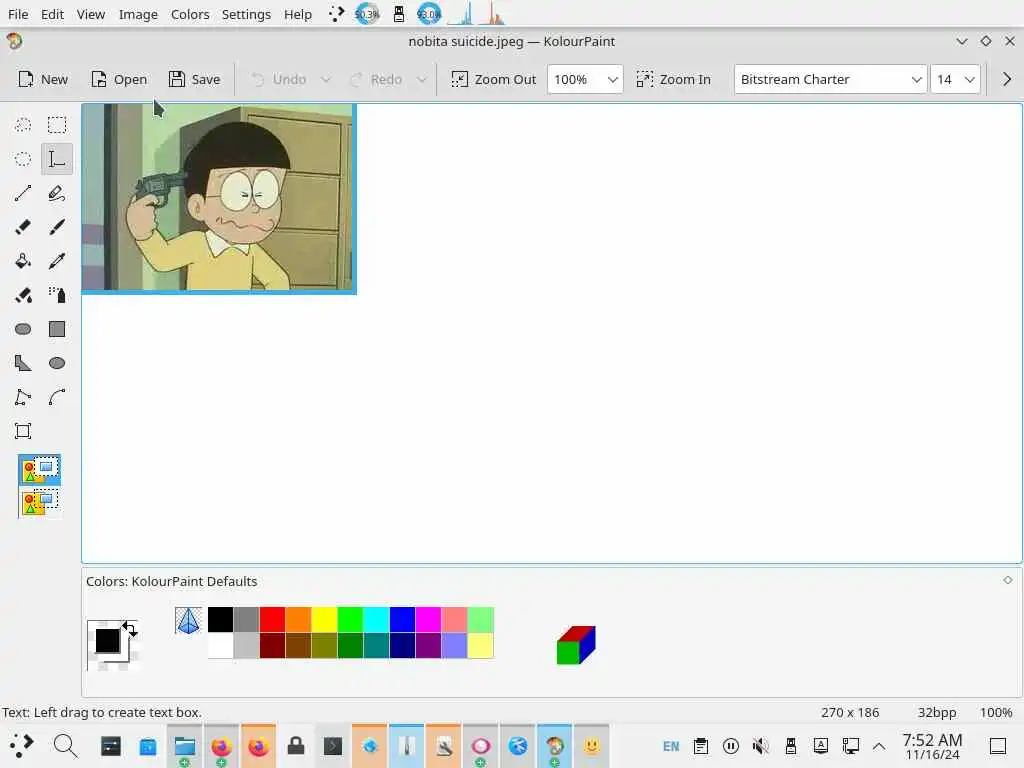Click the clipboard tray icon
The image size is (1024, 768).
701,746
